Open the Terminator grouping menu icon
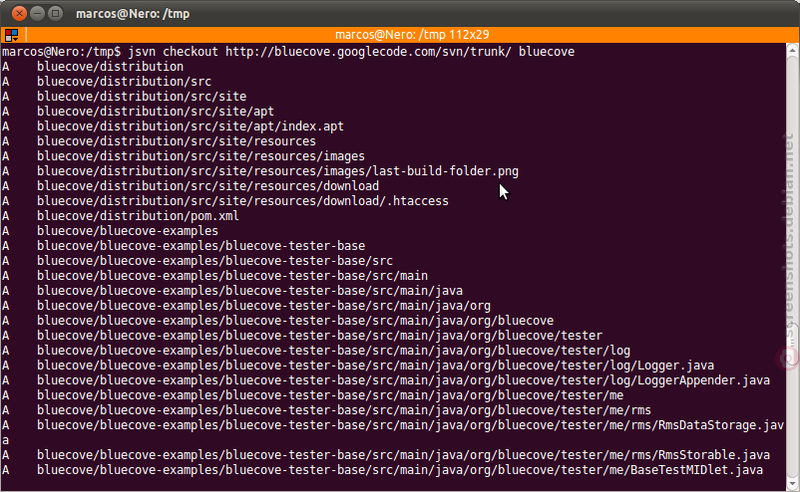The height and width of the screenshot is (492, 800). (x=11, y=35)
